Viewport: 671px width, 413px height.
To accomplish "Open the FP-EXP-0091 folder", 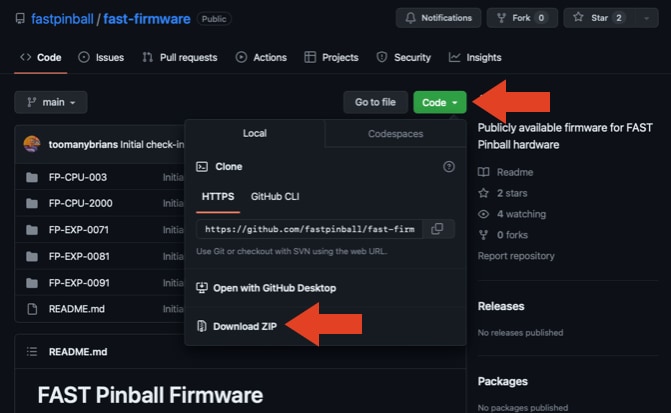I will click(79, 283).
